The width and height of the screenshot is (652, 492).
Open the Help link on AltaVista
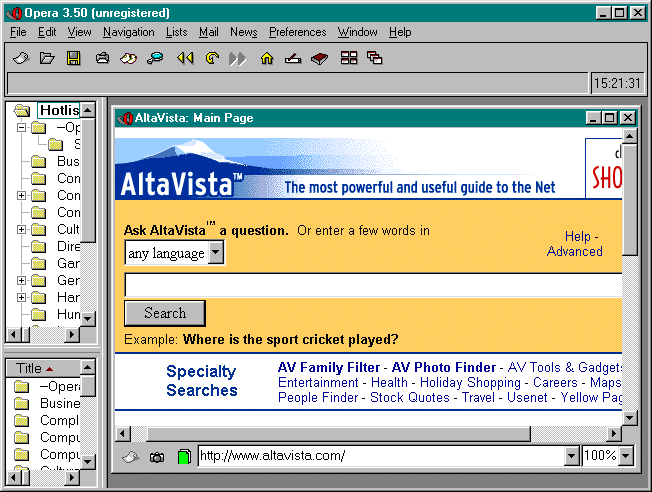coord(577,236)
